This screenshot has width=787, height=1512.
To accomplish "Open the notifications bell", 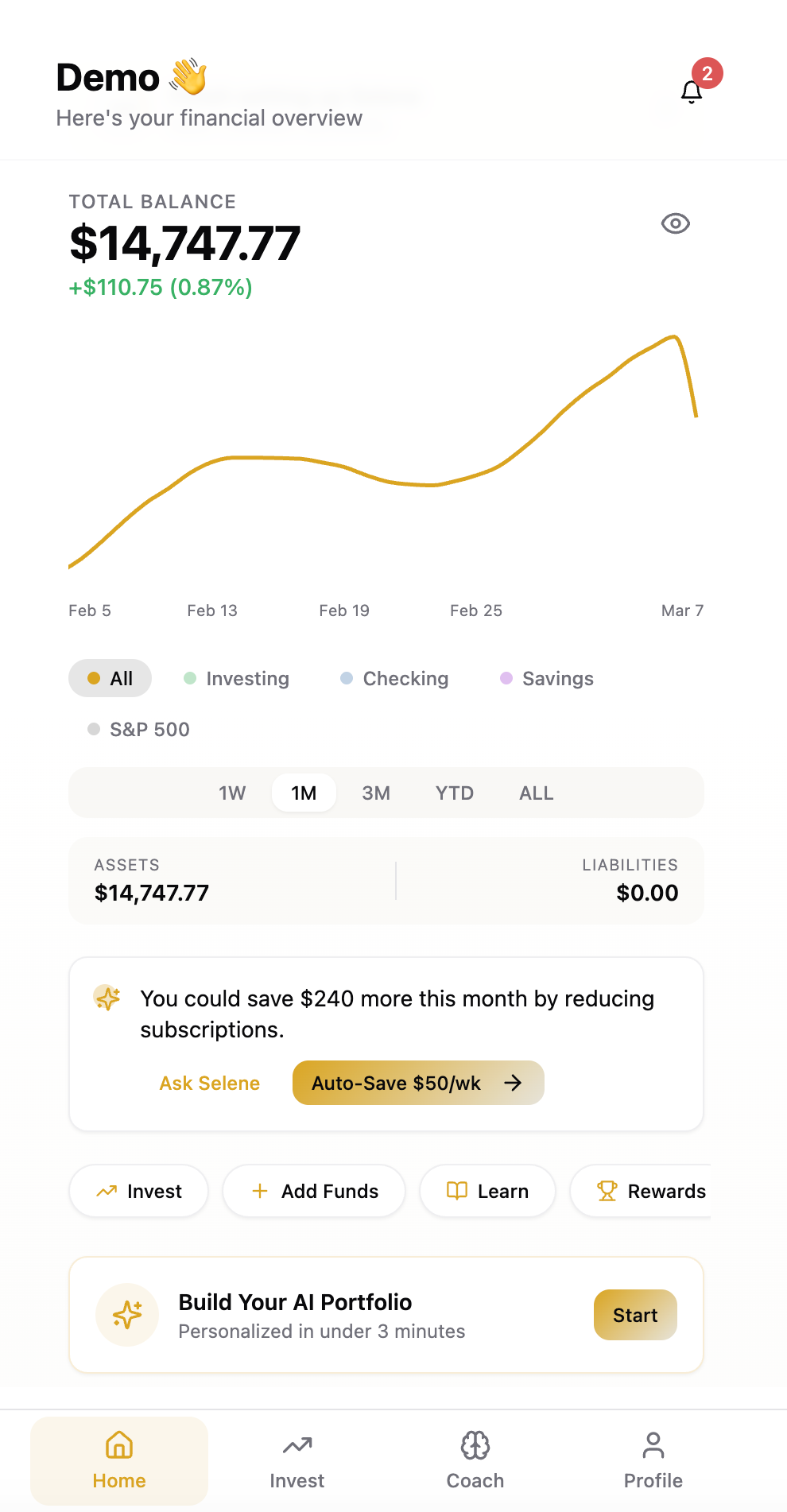I will pos(692,92).
